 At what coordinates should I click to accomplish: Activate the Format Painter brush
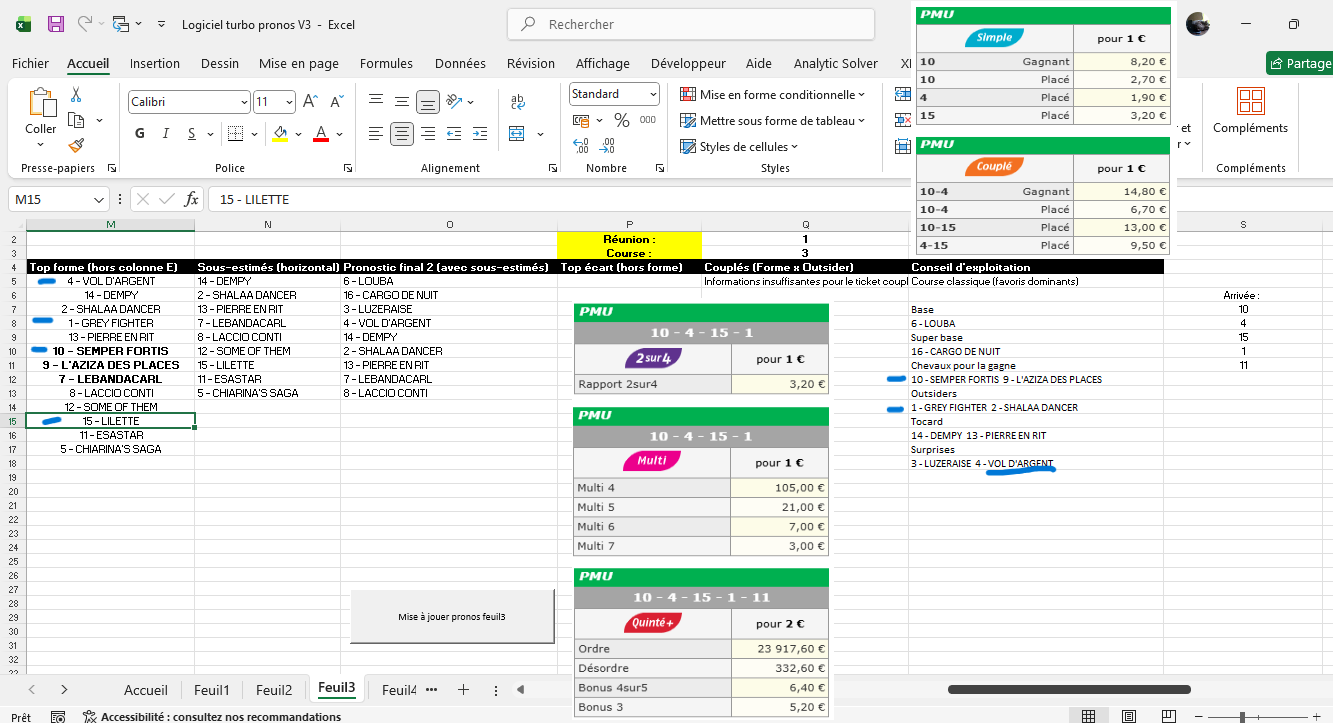76,145
